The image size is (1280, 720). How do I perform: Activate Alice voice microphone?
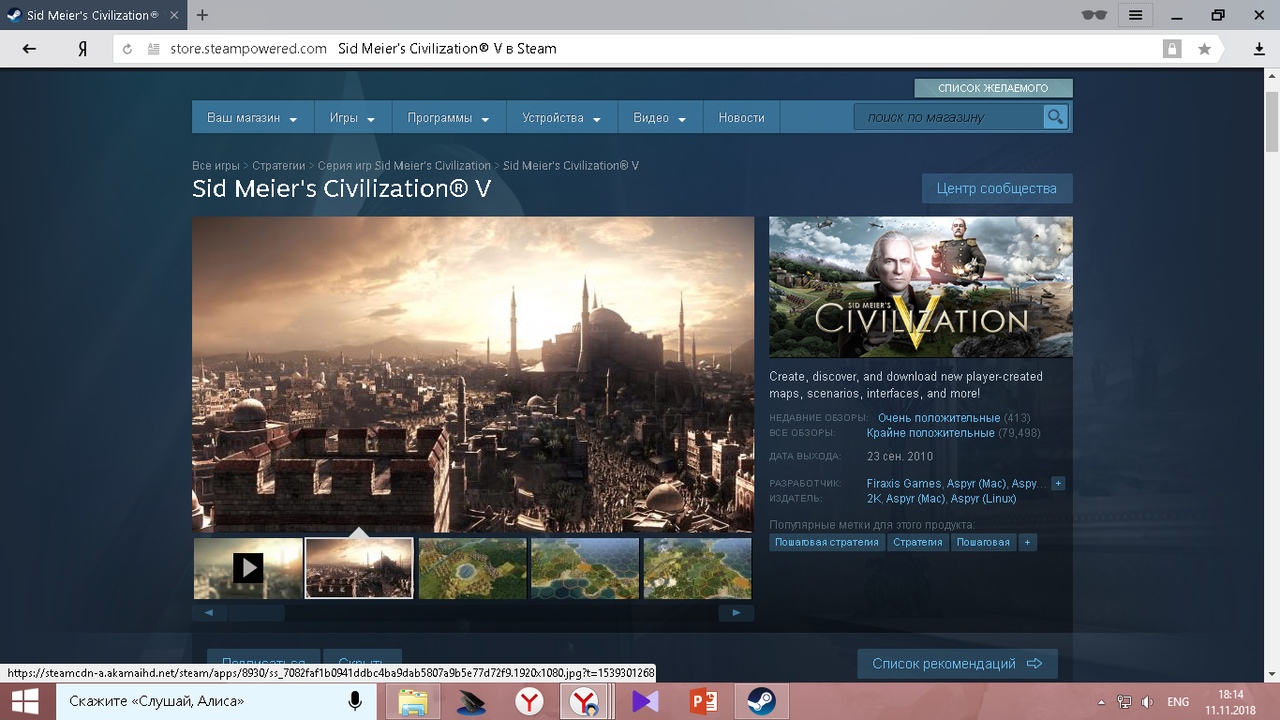pos(354,701)
